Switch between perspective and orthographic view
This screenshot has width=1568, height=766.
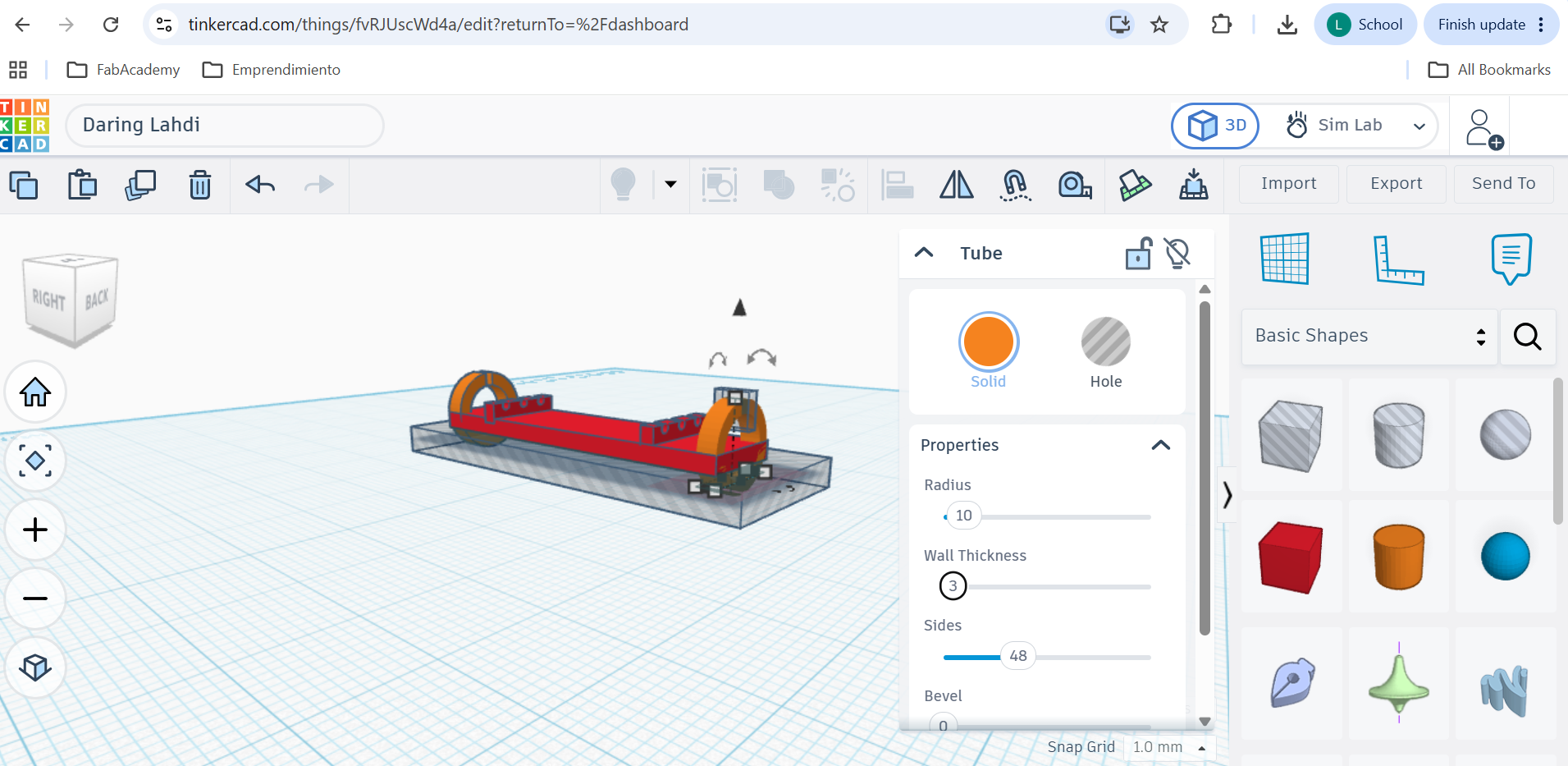35,667
